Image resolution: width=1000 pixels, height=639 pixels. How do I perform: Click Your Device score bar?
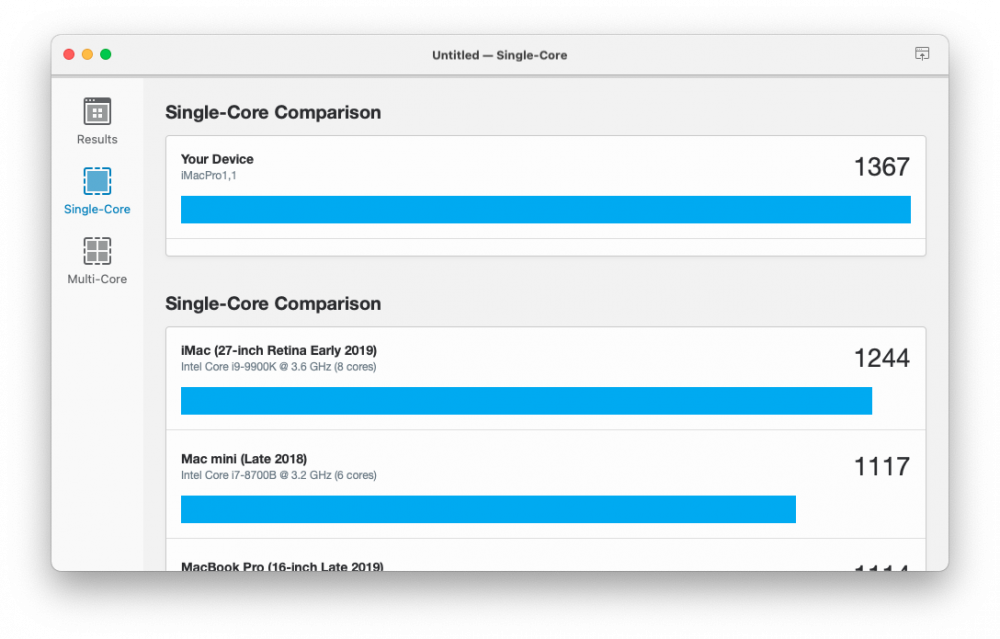pyautogui.click(x=545, y=209)
